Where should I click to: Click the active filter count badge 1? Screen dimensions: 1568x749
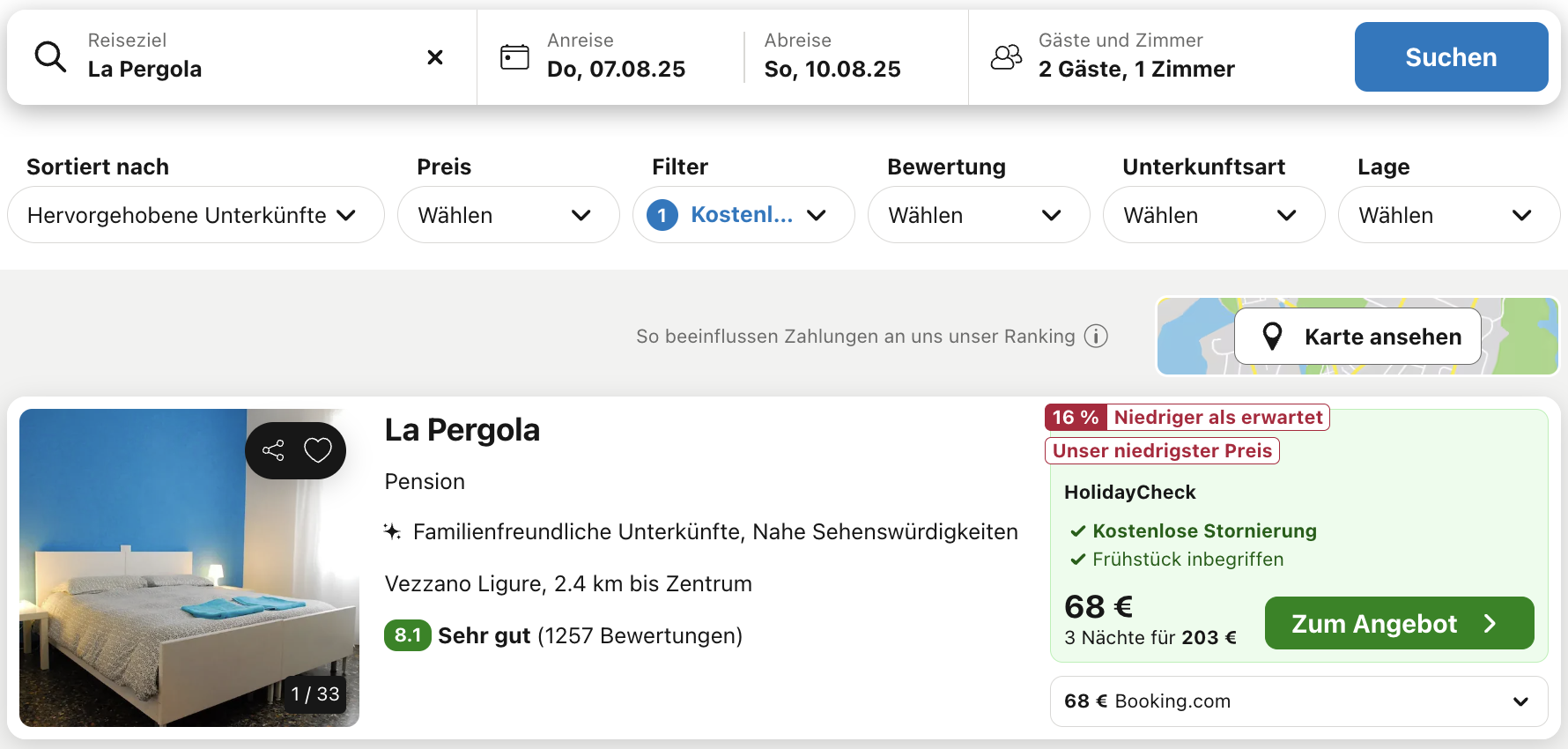coord(662,215)
